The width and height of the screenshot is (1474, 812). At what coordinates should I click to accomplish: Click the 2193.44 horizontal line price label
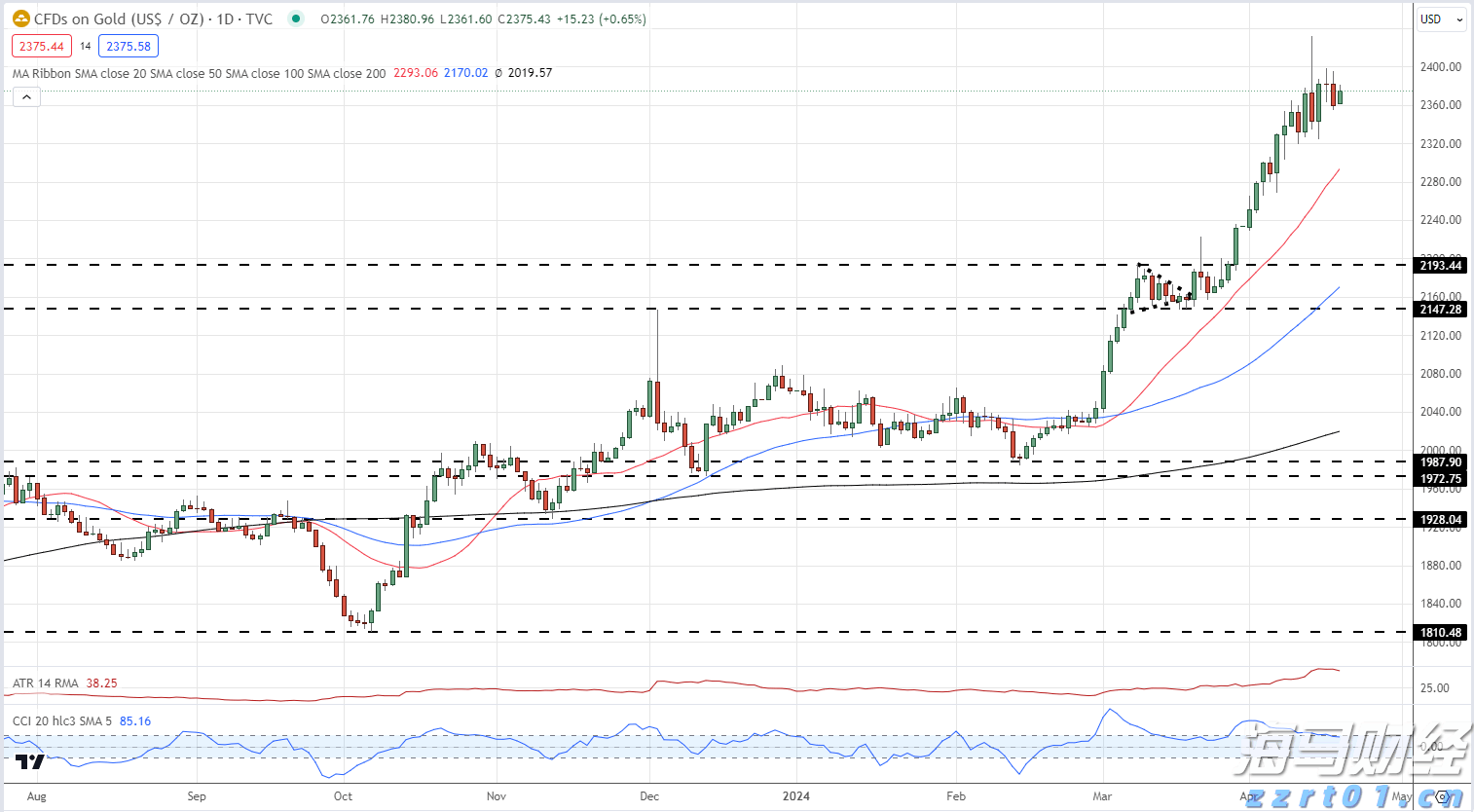1441,266
